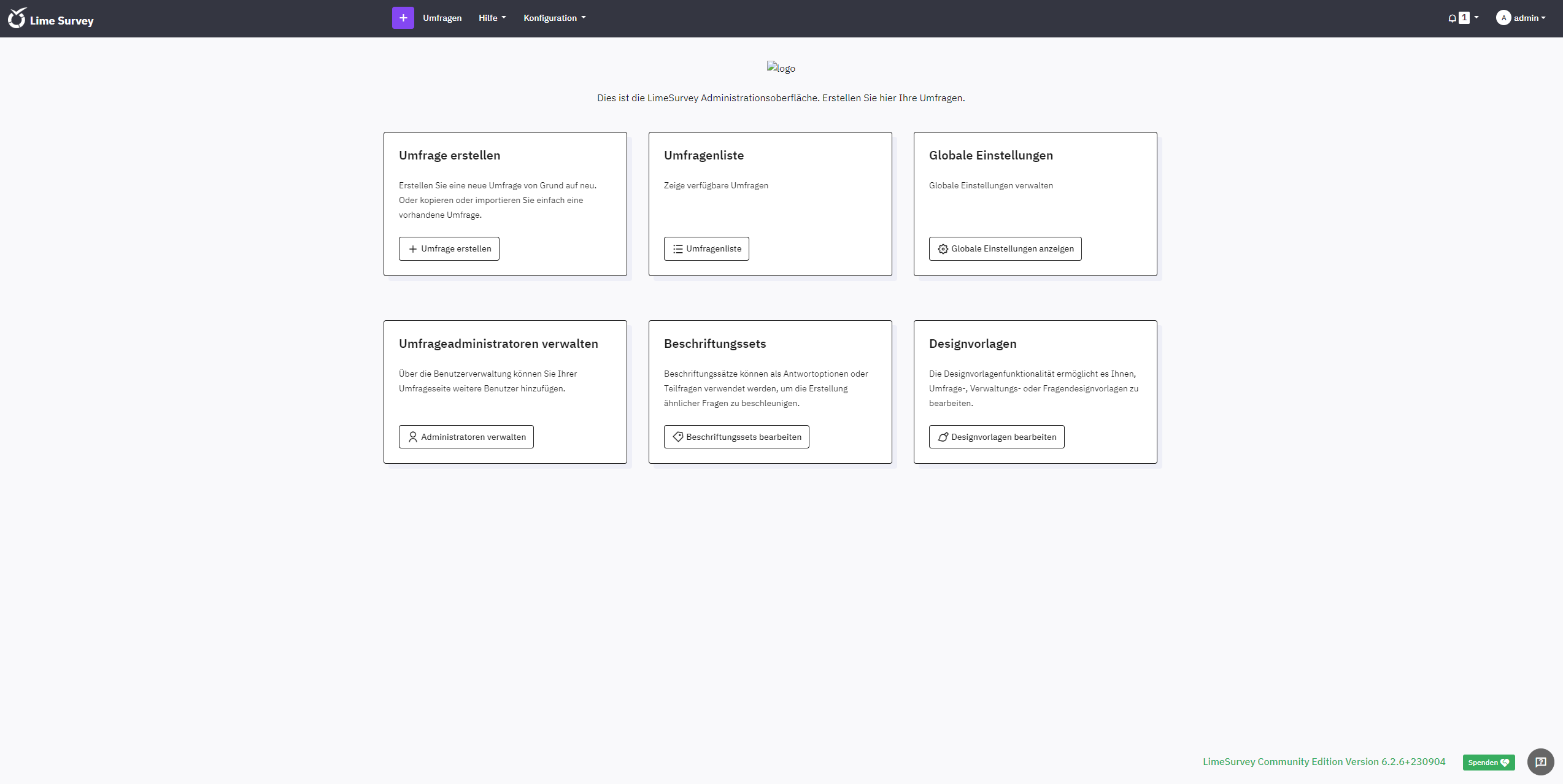Image resolution: width=1563 pixels, height=784 pixels.
Task: Click the global settings gear icon
Action: (943, 249)
